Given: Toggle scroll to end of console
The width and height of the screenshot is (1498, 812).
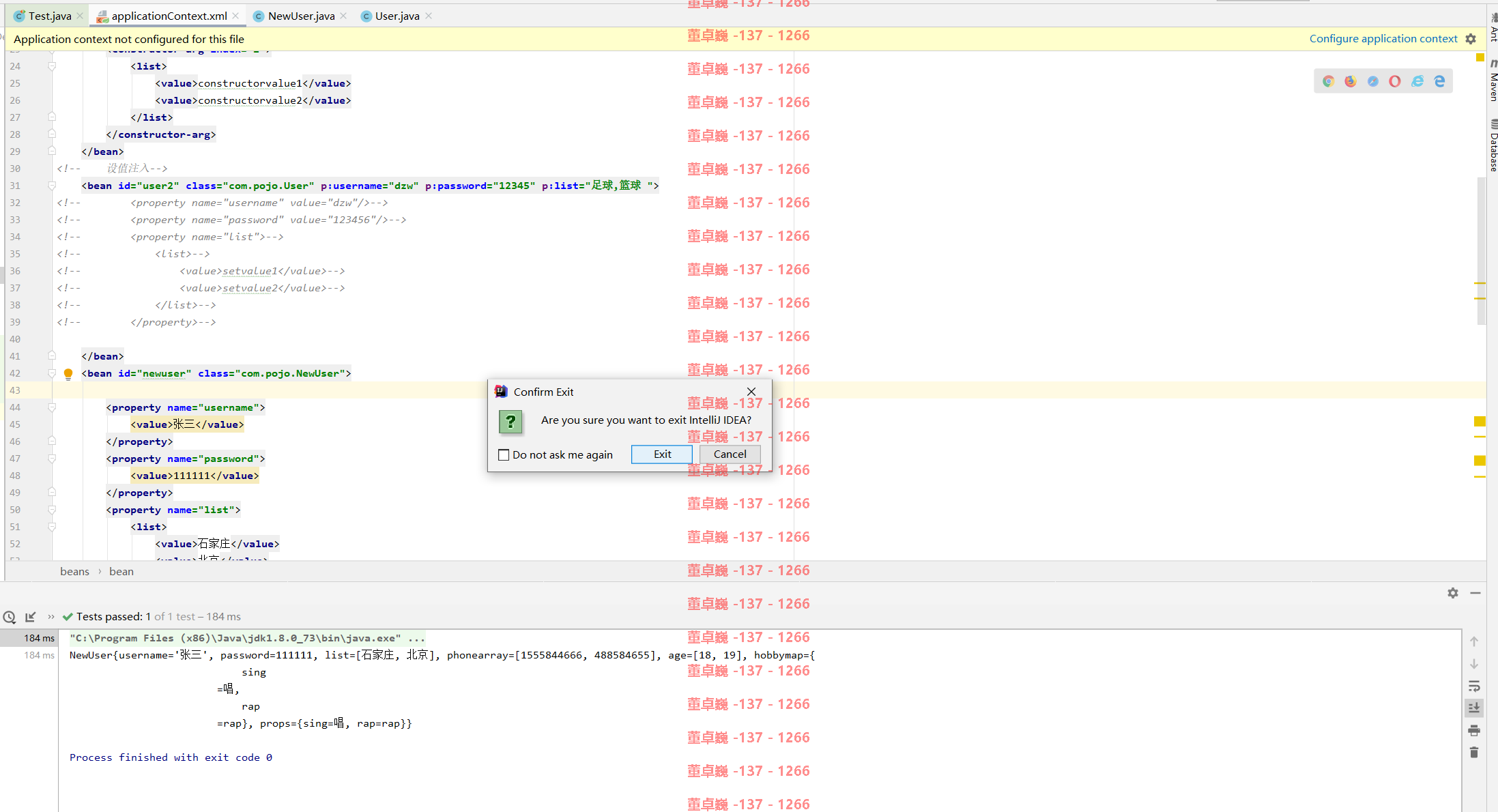Looking at the screenshot, I should (x=1474, y=708).
